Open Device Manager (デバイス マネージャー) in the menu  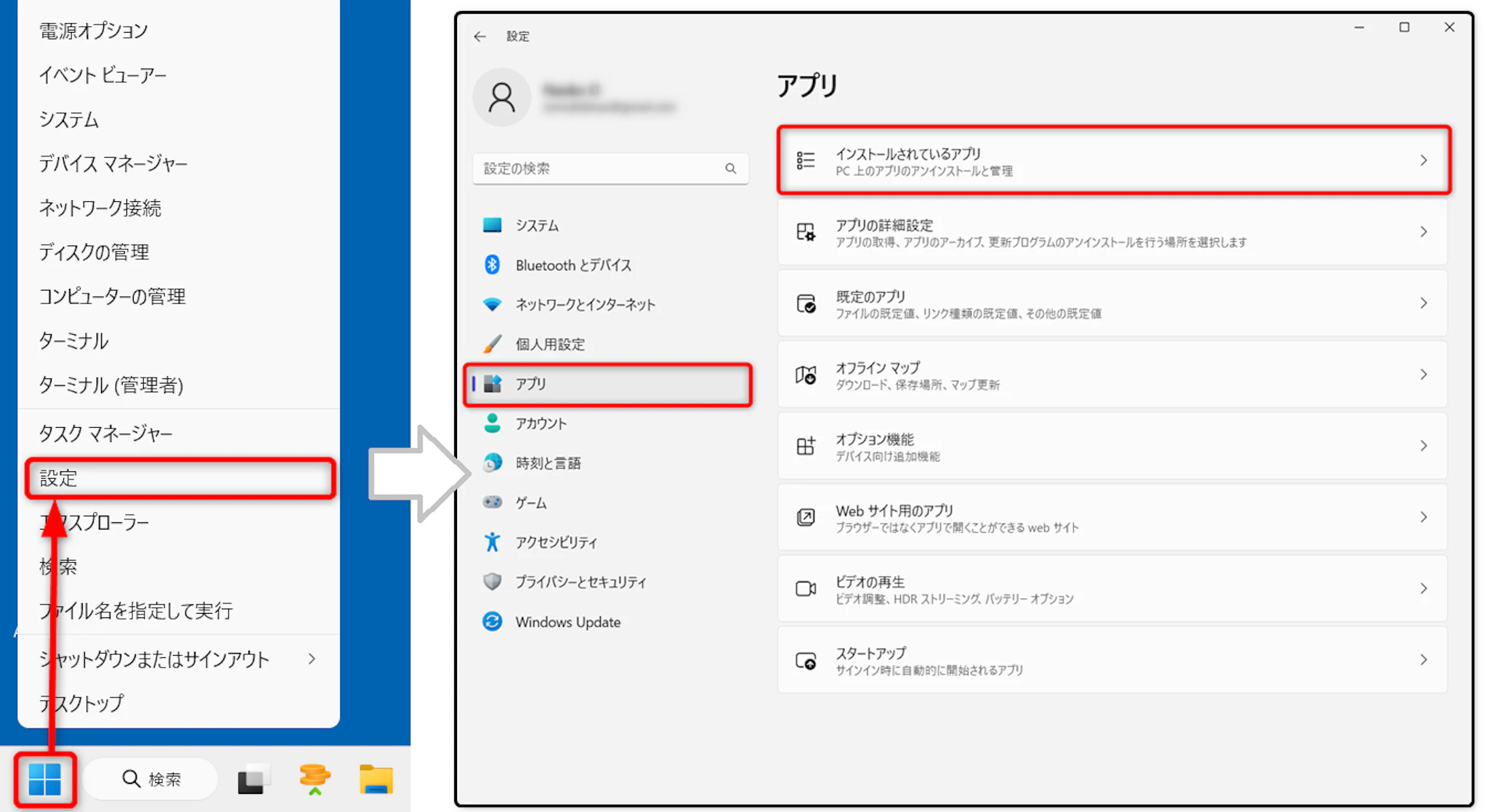click(x=113, y=163)
